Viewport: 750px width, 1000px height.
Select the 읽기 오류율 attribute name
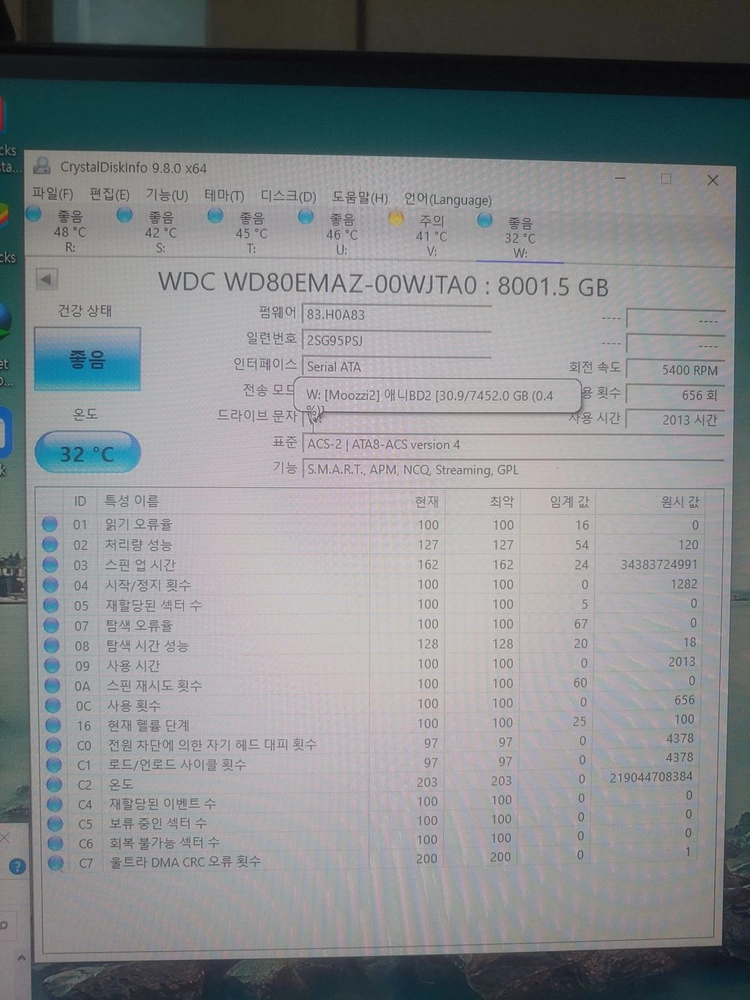[x=138, y=524]
